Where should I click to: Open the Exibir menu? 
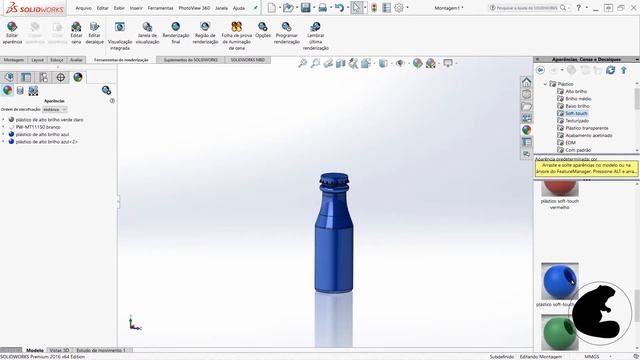(119, 8)
